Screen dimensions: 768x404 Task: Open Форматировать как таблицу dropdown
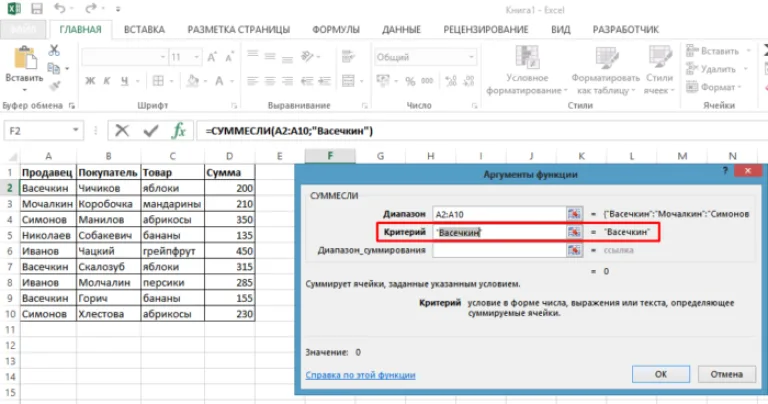coord(605,71)
